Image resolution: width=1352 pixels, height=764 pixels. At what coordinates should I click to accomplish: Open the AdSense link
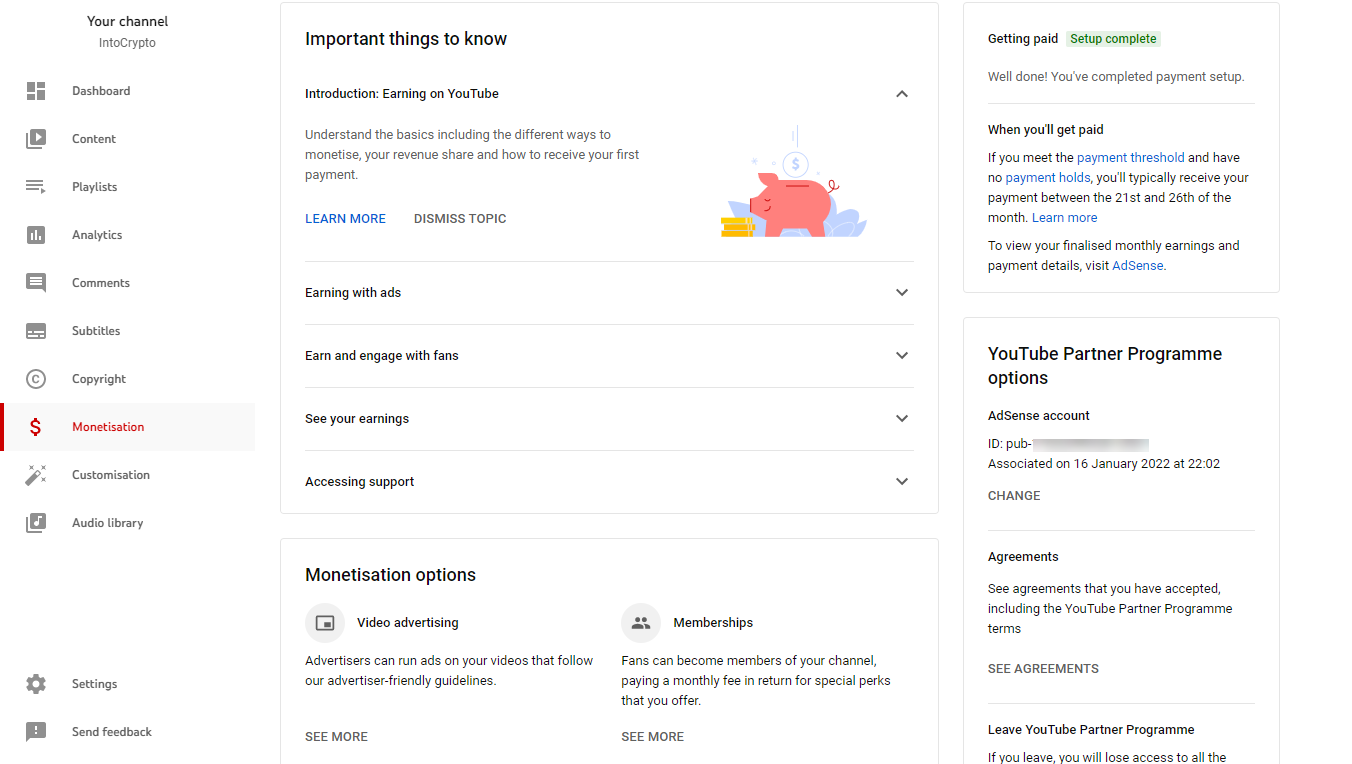click(x=1137, y=266)
